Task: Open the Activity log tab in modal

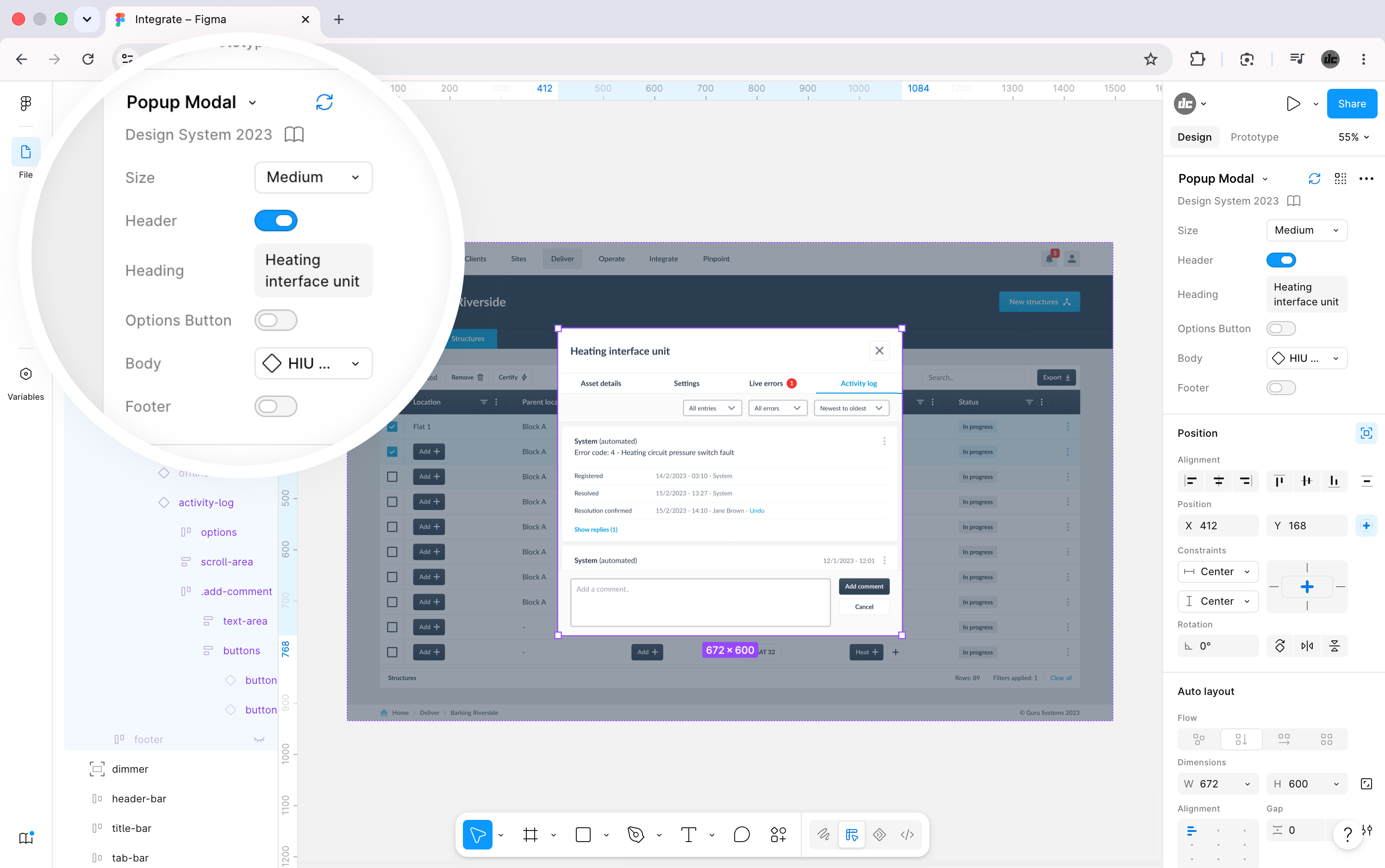Action: click(858, 384)
